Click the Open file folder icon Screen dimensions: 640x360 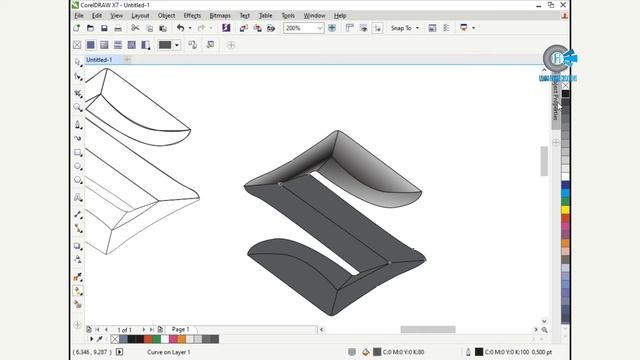point(90,28)
